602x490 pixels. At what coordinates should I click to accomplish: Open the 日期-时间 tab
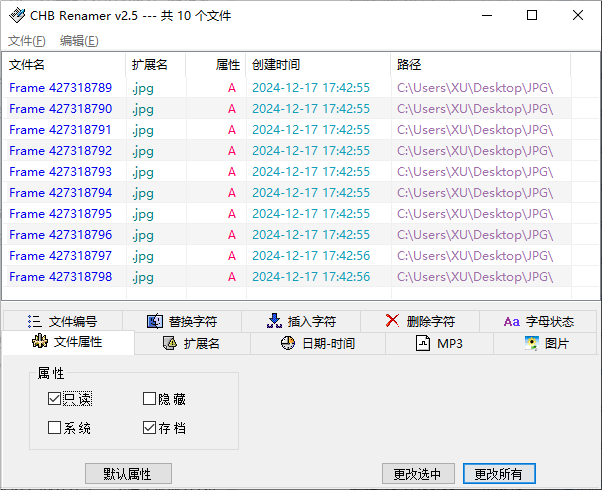coord(318,343)
